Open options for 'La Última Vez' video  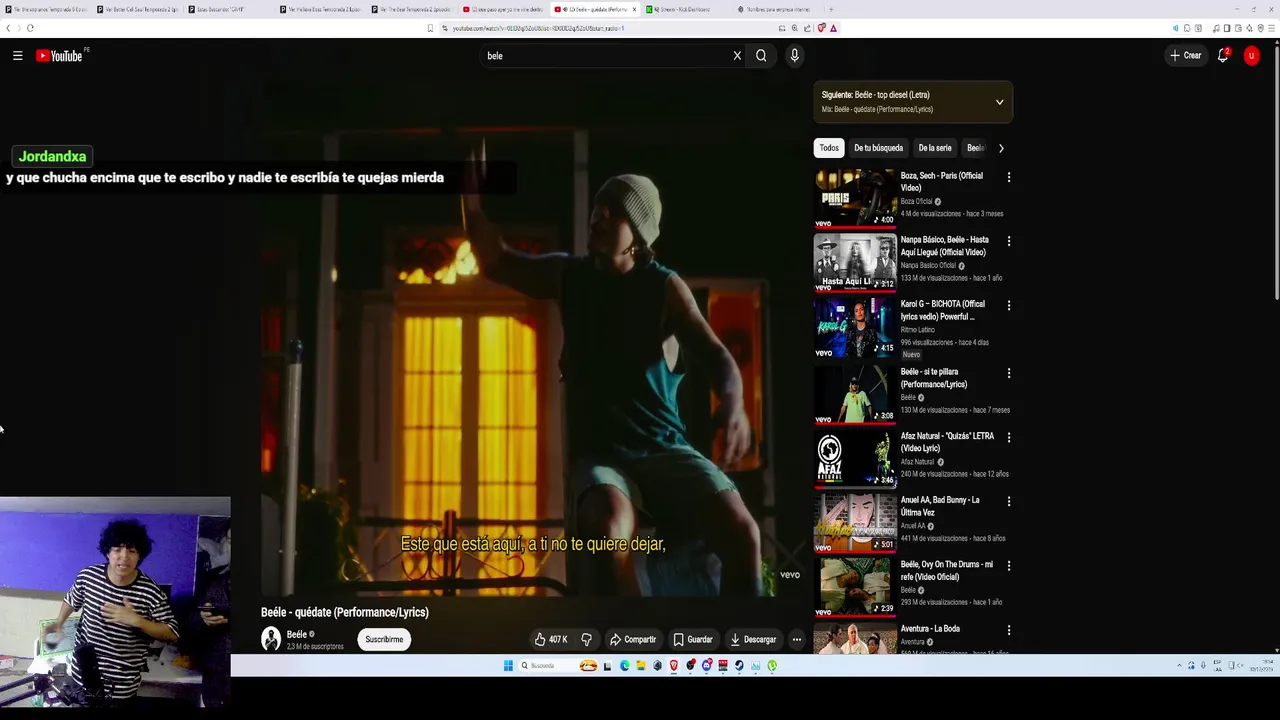coord(1008,501)
